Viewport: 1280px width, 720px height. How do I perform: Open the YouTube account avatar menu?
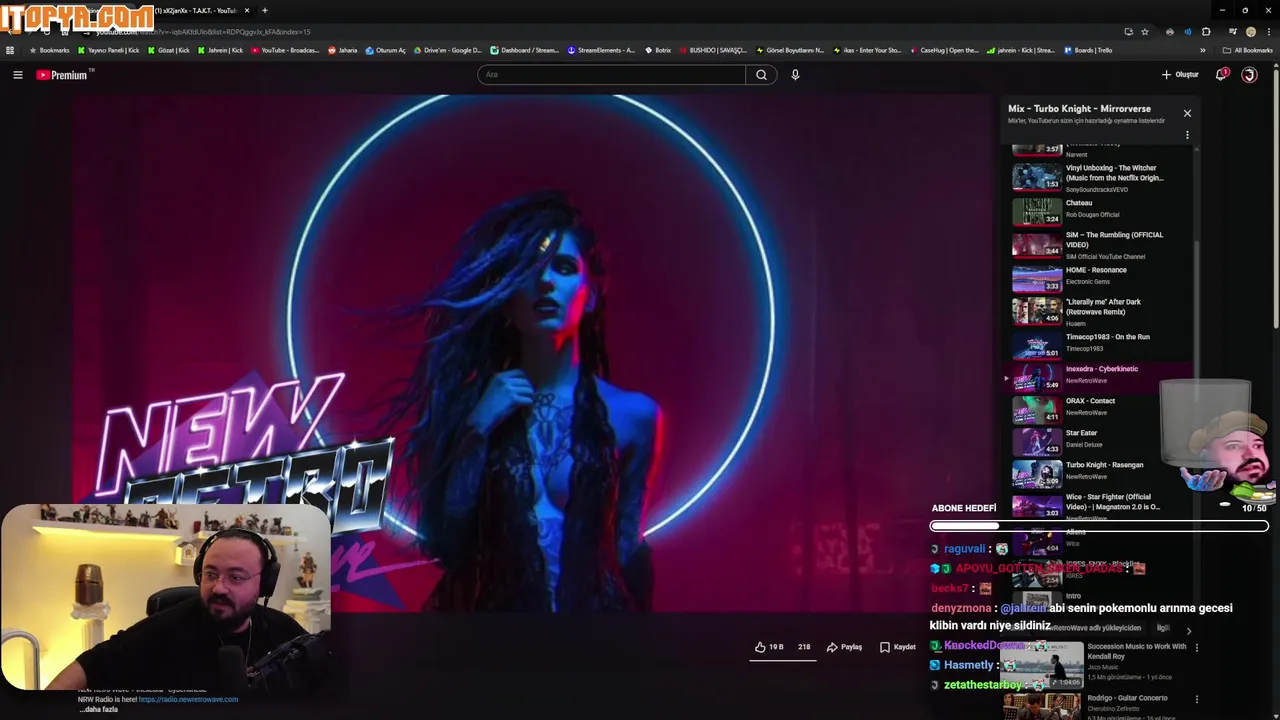[1249, 75]
